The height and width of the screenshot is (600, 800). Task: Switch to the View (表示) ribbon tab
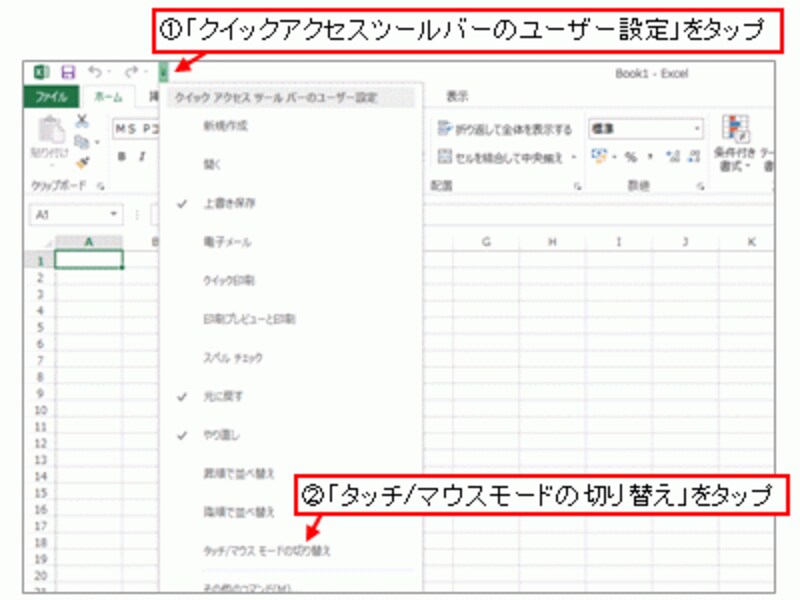coord(458,96)
